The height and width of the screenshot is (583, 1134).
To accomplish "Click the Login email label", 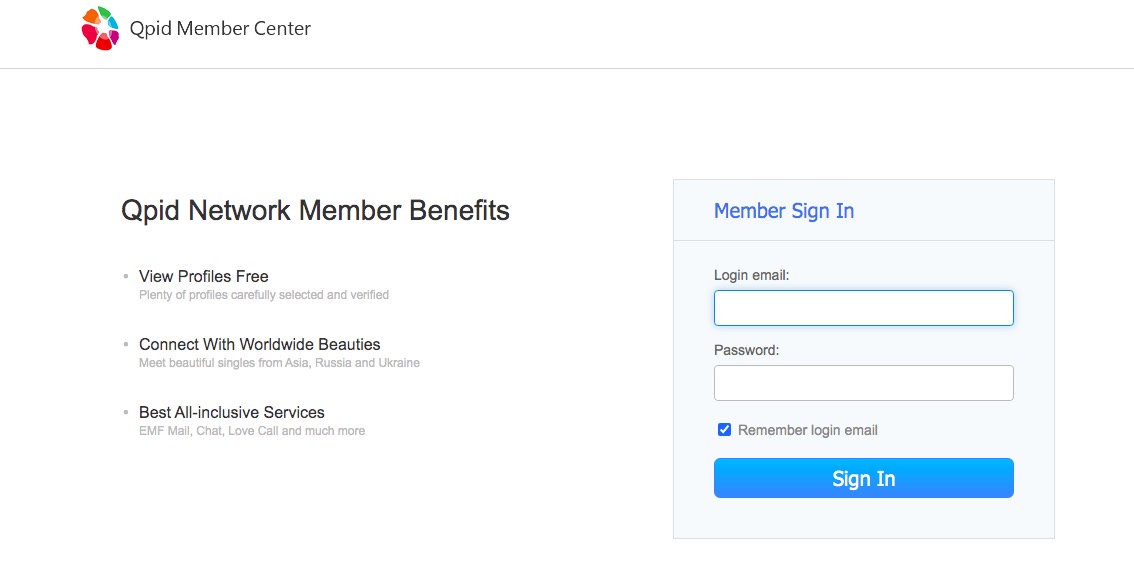I will (x=751, y=275).
